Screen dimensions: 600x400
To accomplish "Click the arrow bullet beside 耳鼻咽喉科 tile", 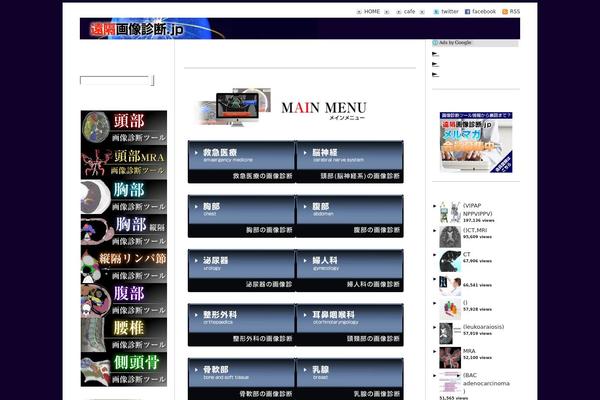I will click(305, 315).
